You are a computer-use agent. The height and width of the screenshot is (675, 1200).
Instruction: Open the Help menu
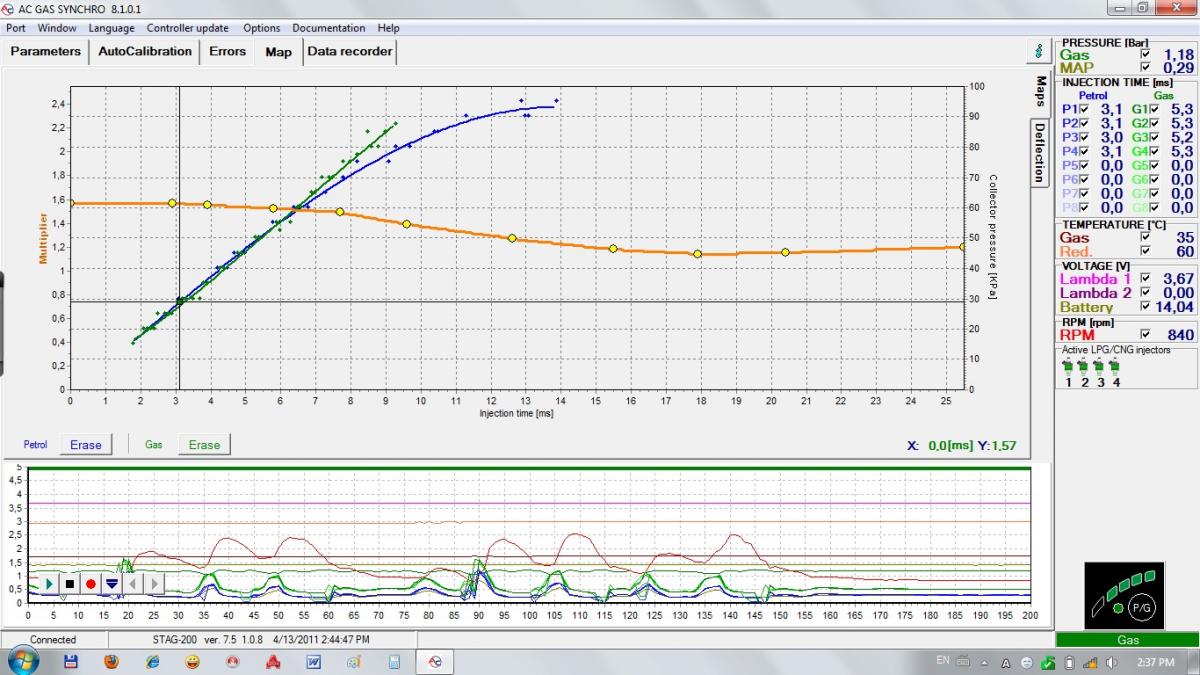click(x=388, y=28)
